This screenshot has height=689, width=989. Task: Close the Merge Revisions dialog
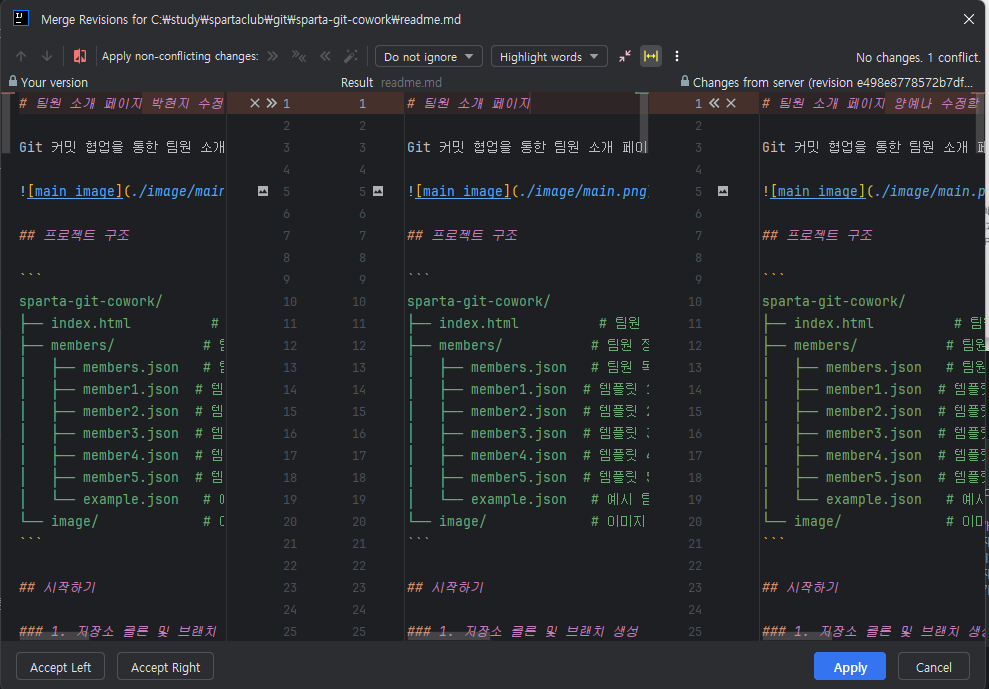pos(969,19)
